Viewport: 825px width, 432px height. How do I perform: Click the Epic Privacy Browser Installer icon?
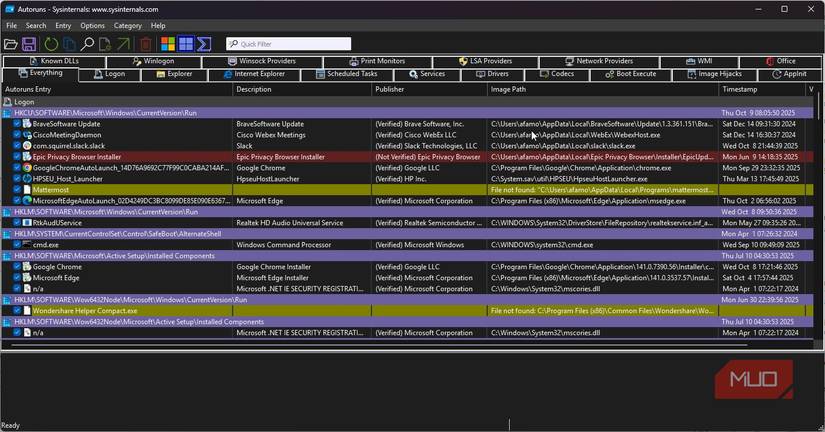pos(27,157)
